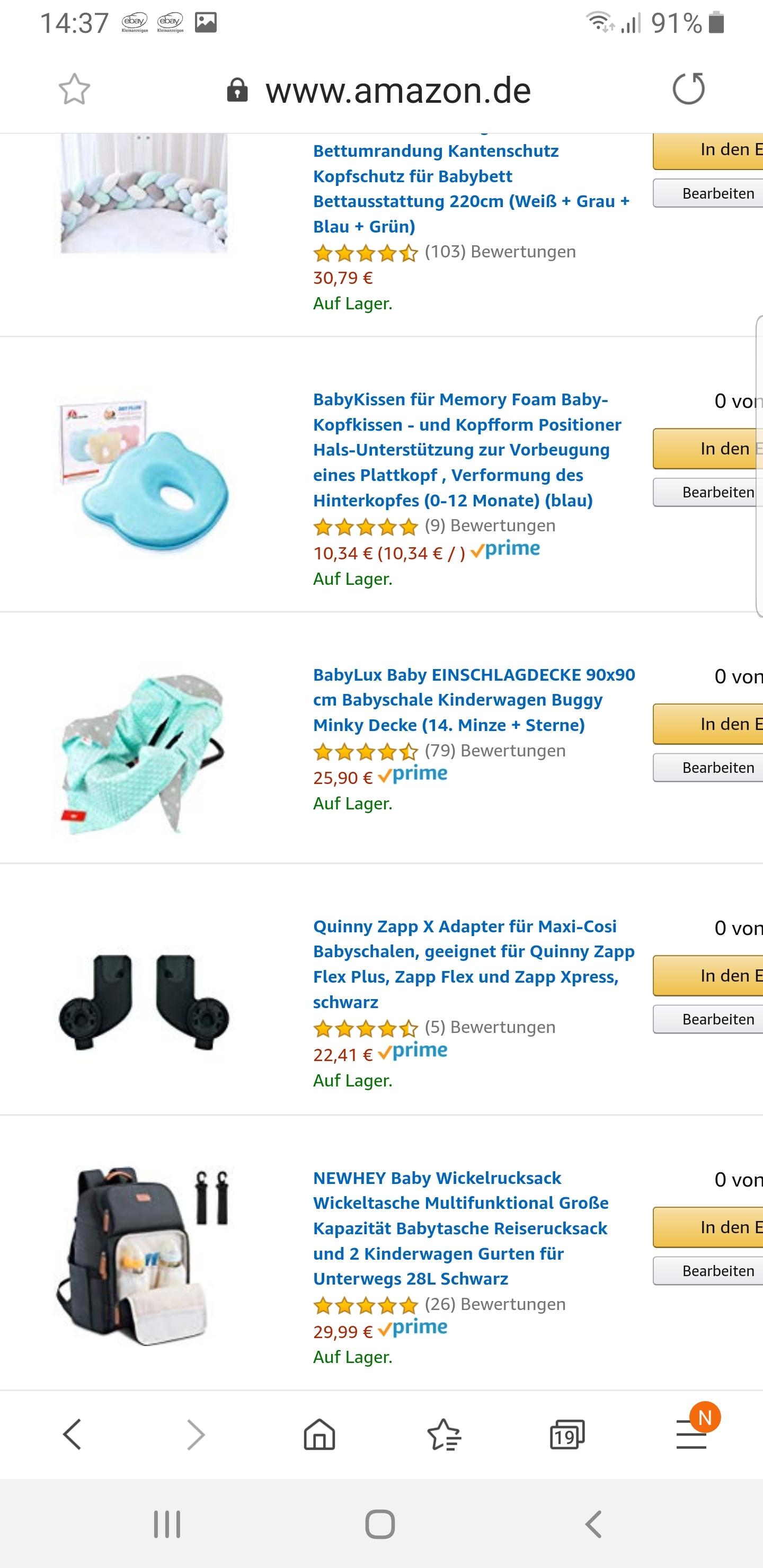Tap the Android home button
Screen dimensions: 763x1568
pyautogui.click(x=380, y=1524)
